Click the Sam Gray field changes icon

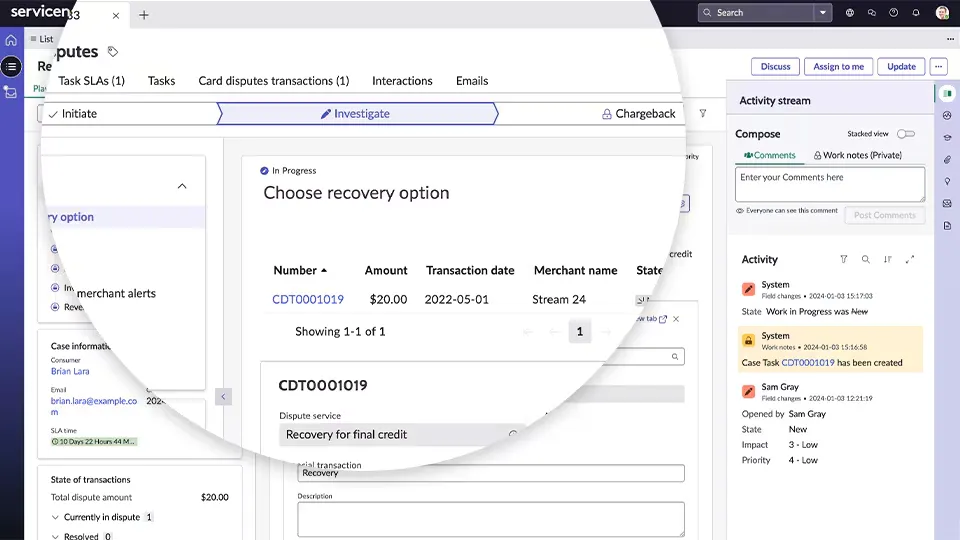pyautogui.click(x=748, y=392)
